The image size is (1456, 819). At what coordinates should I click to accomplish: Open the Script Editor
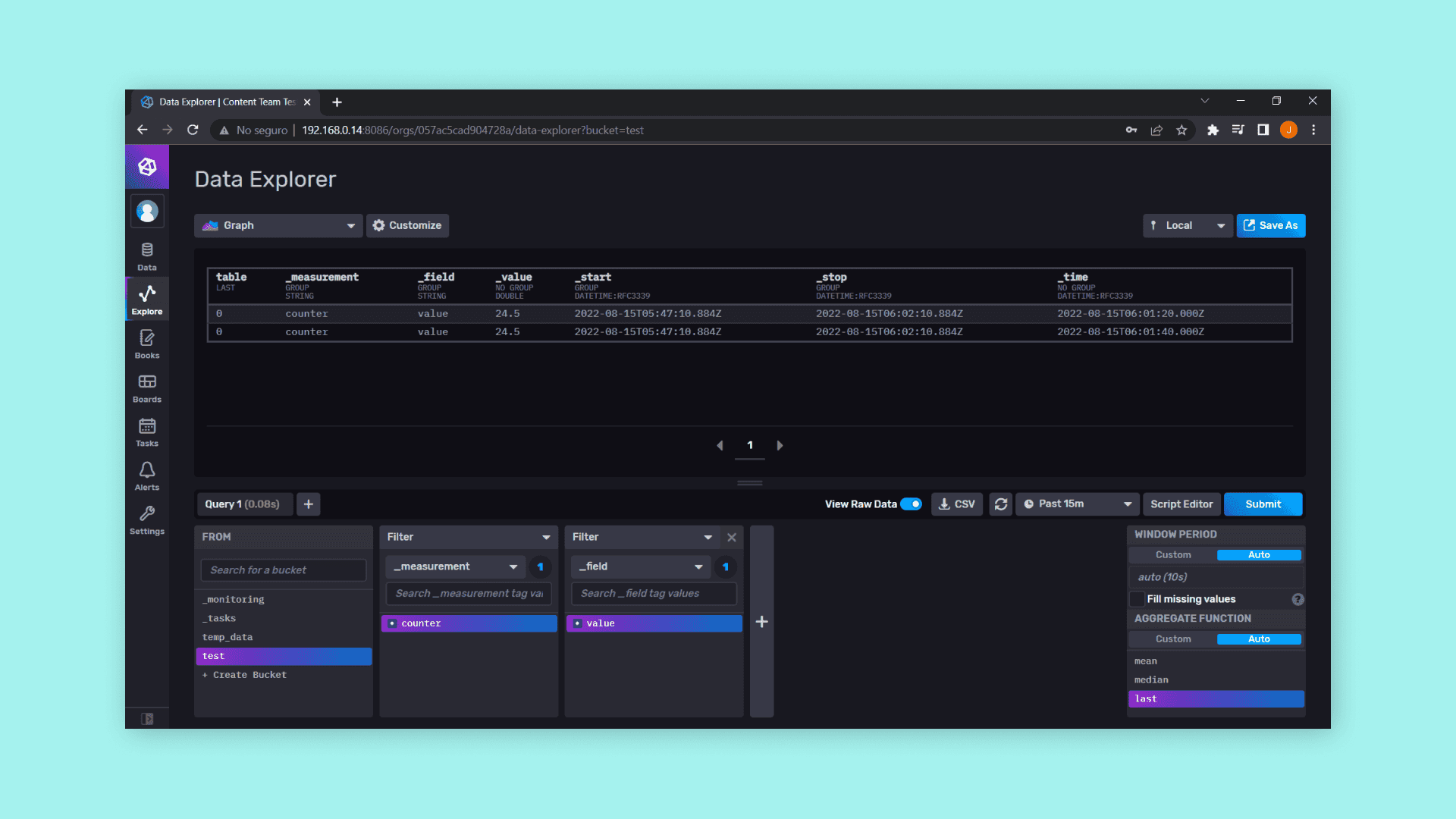(1181, 504)
